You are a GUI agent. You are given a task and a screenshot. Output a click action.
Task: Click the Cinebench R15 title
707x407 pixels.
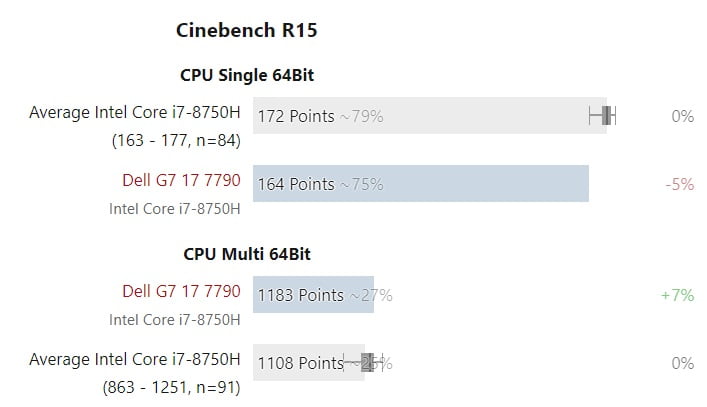246,30
